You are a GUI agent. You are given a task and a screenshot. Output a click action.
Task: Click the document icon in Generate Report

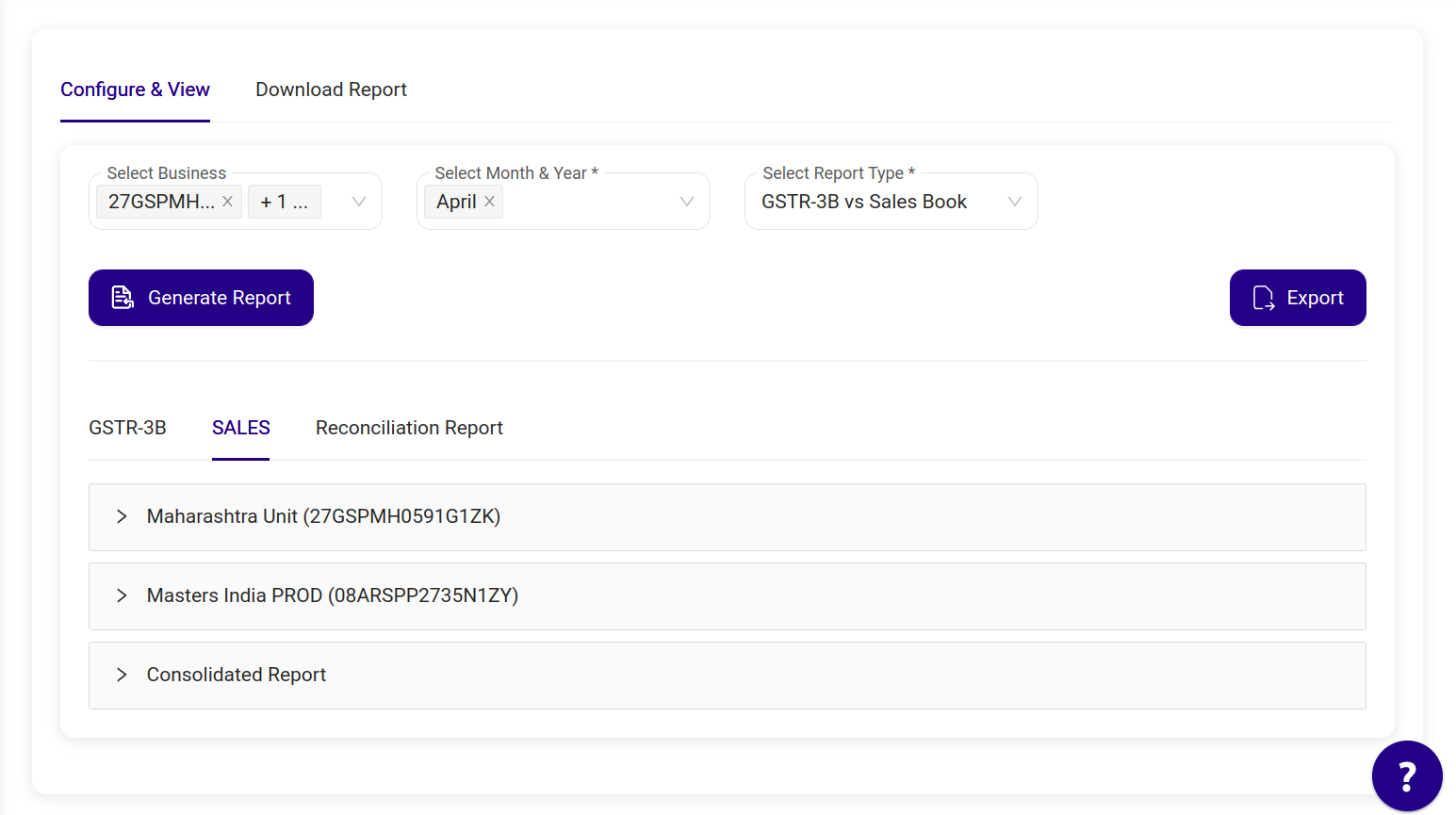pos(123,298)
